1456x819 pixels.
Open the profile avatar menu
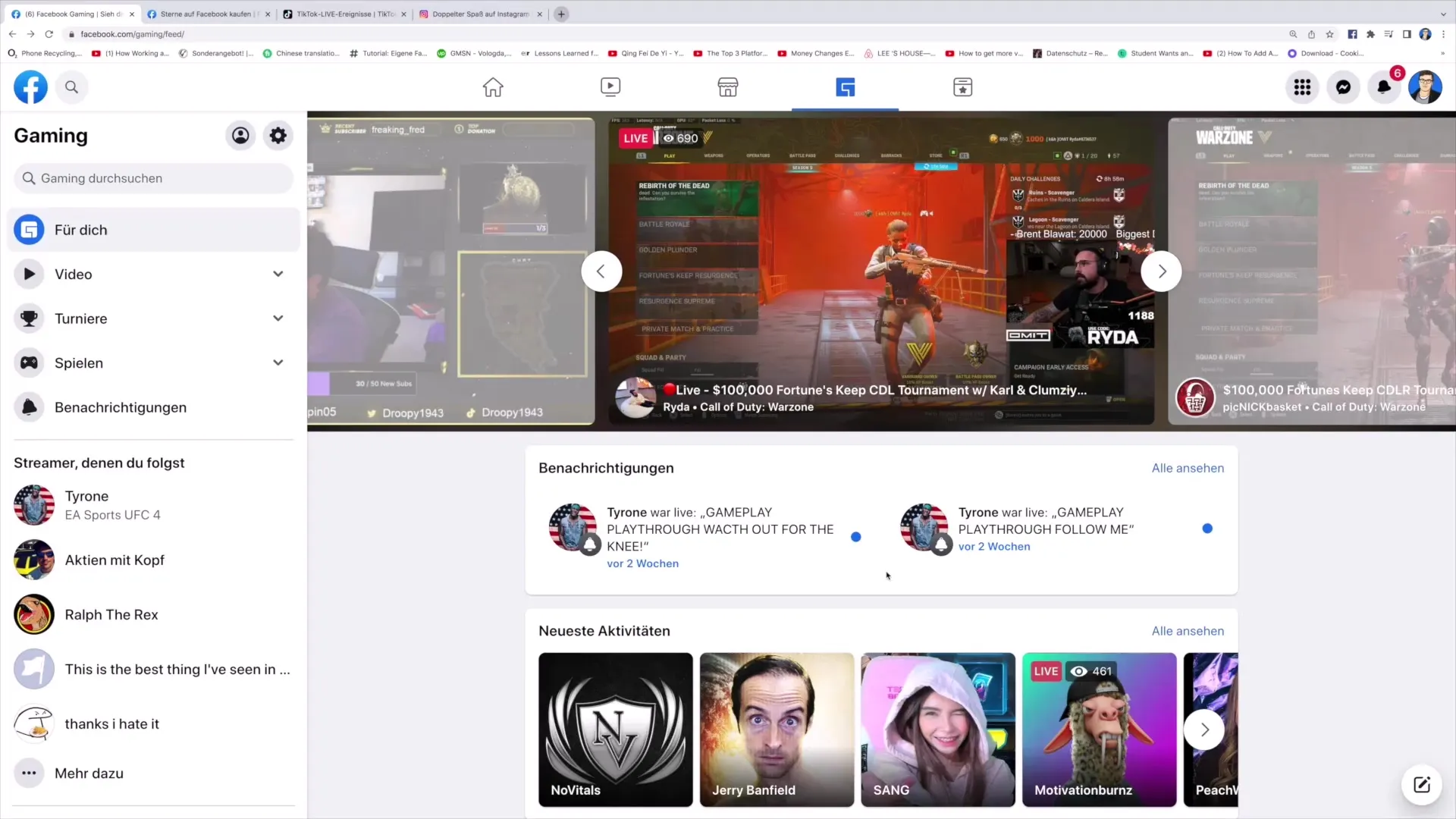point(1425,87)
